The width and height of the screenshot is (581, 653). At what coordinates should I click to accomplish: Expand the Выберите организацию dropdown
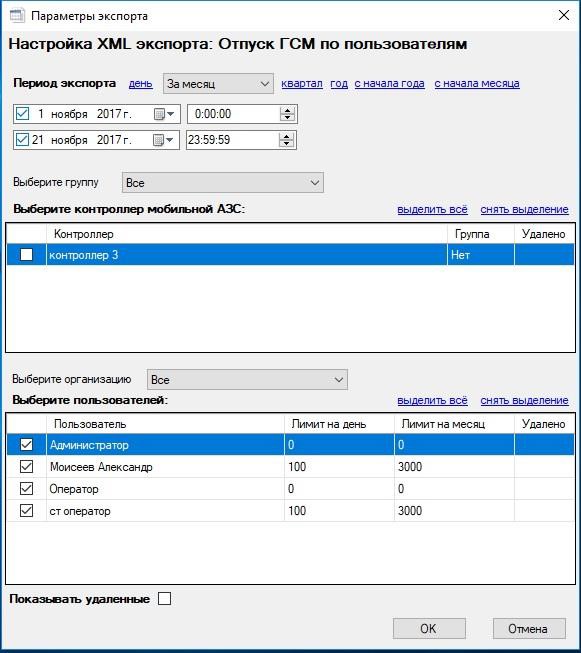(247, 379)
